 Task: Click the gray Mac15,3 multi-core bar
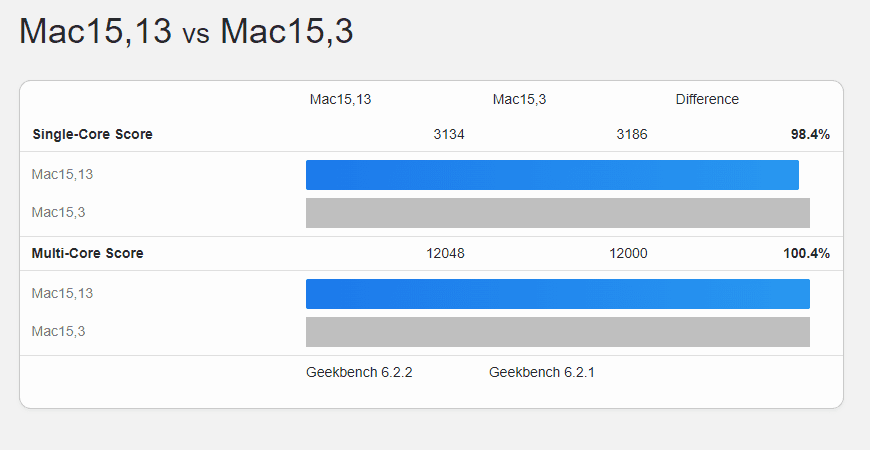(557, 332)
